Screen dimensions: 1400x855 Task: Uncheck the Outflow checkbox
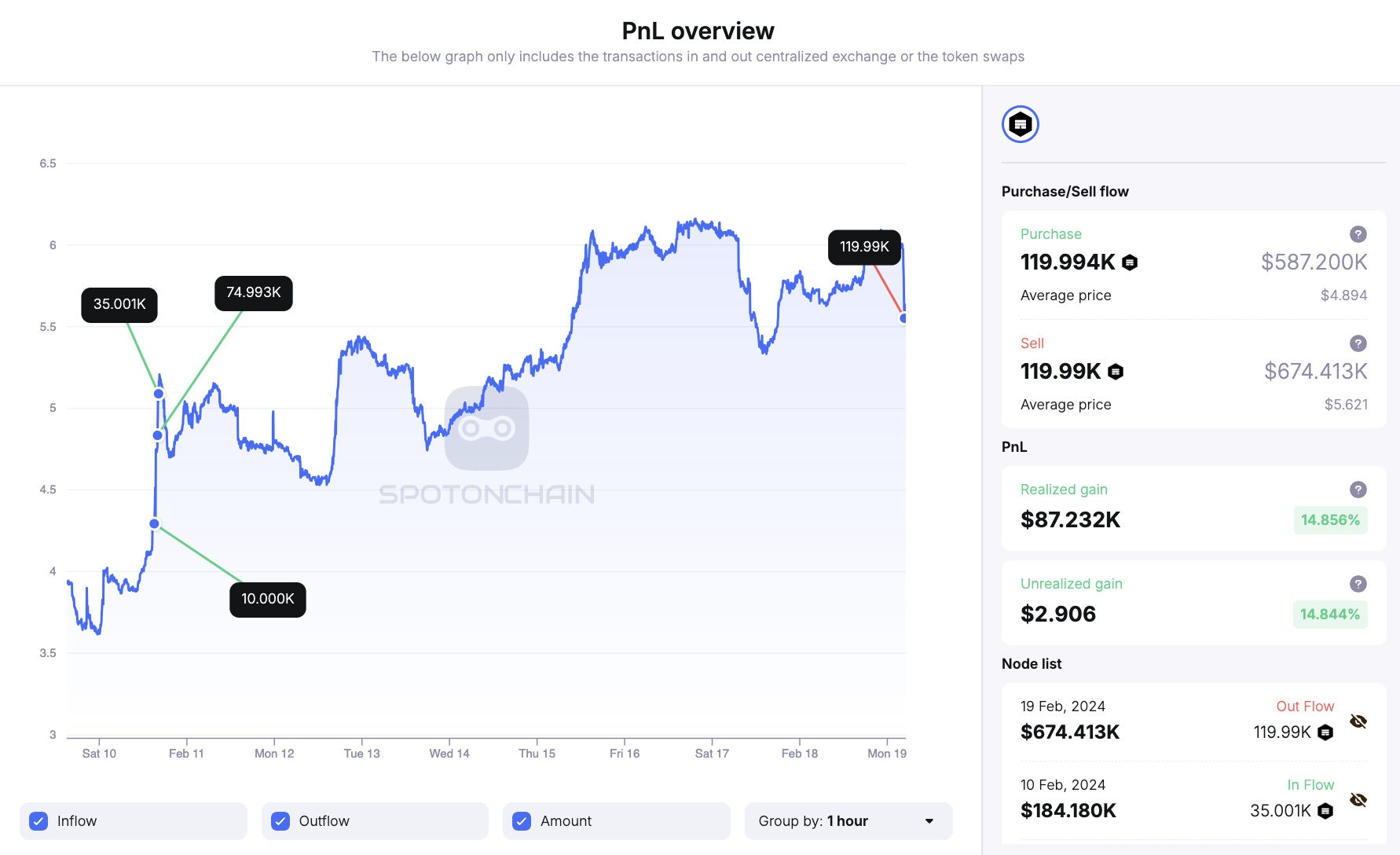point(280,821)
